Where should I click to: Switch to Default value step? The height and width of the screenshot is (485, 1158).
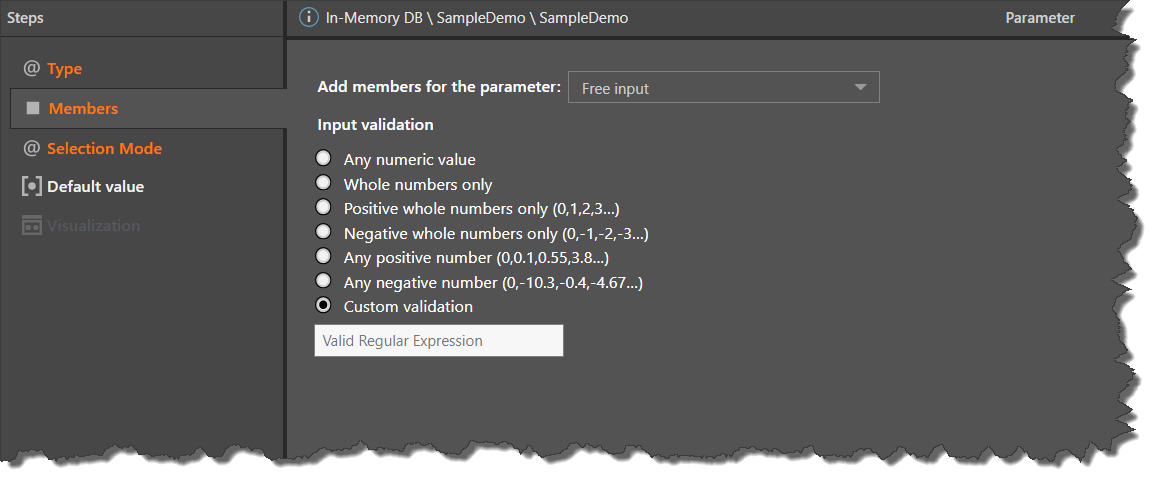(95, 187)
